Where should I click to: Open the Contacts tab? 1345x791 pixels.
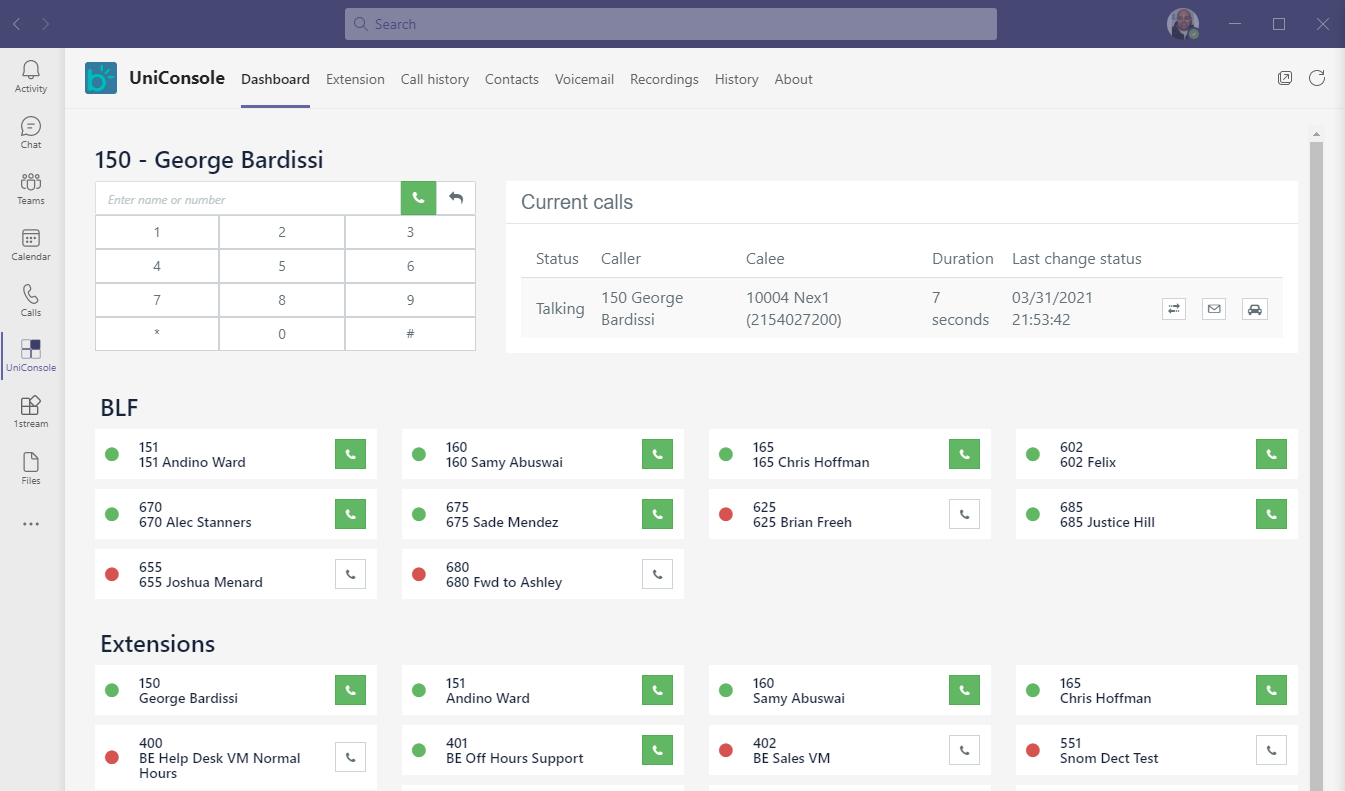coord(512,79)
